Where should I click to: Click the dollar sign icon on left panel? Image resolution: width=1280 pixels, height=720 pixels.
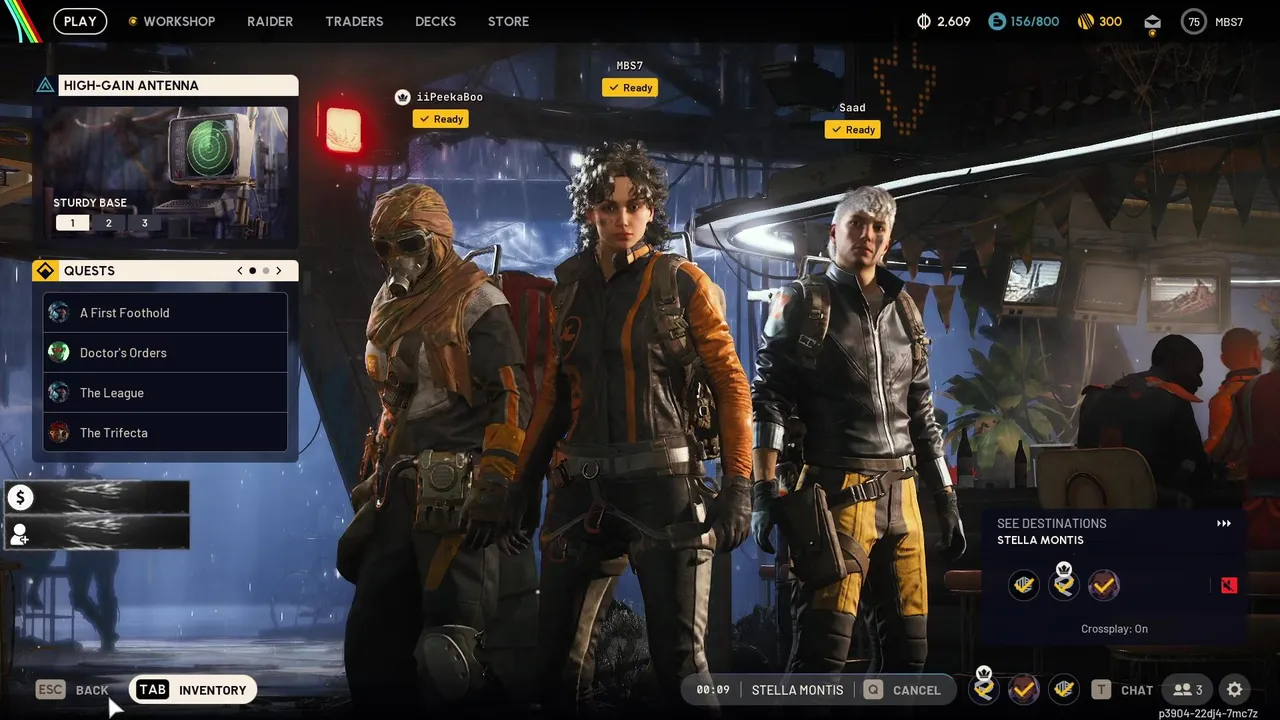point(20,498)
